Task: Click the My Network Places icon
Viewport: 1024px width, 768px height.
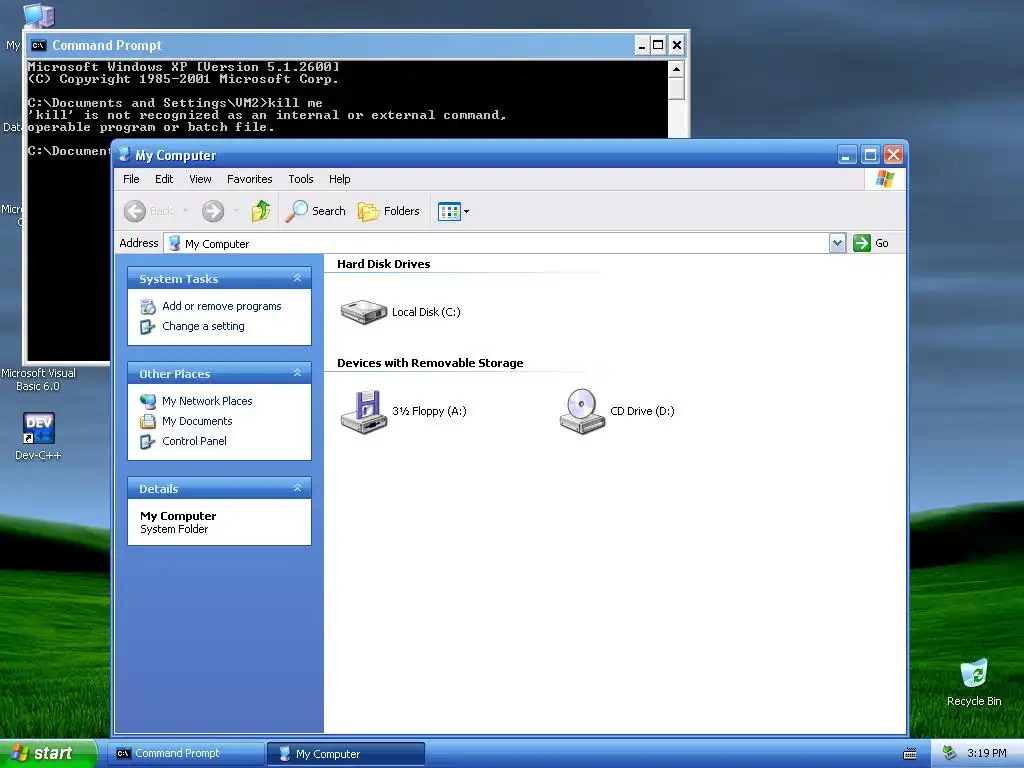Action: pyautogui.click(x=148, y=401)
